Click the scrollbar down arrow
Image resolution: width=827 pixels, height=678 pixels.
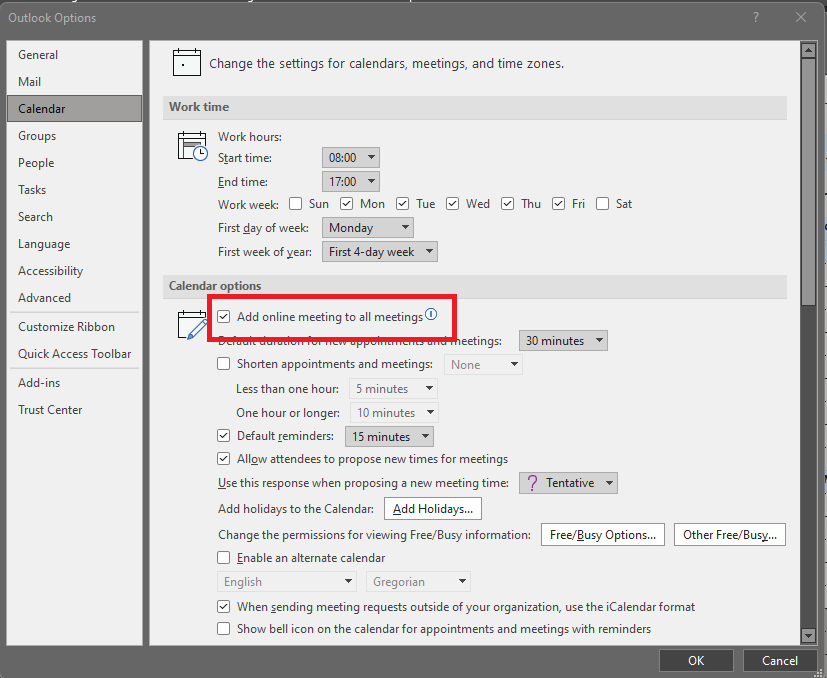808,635
